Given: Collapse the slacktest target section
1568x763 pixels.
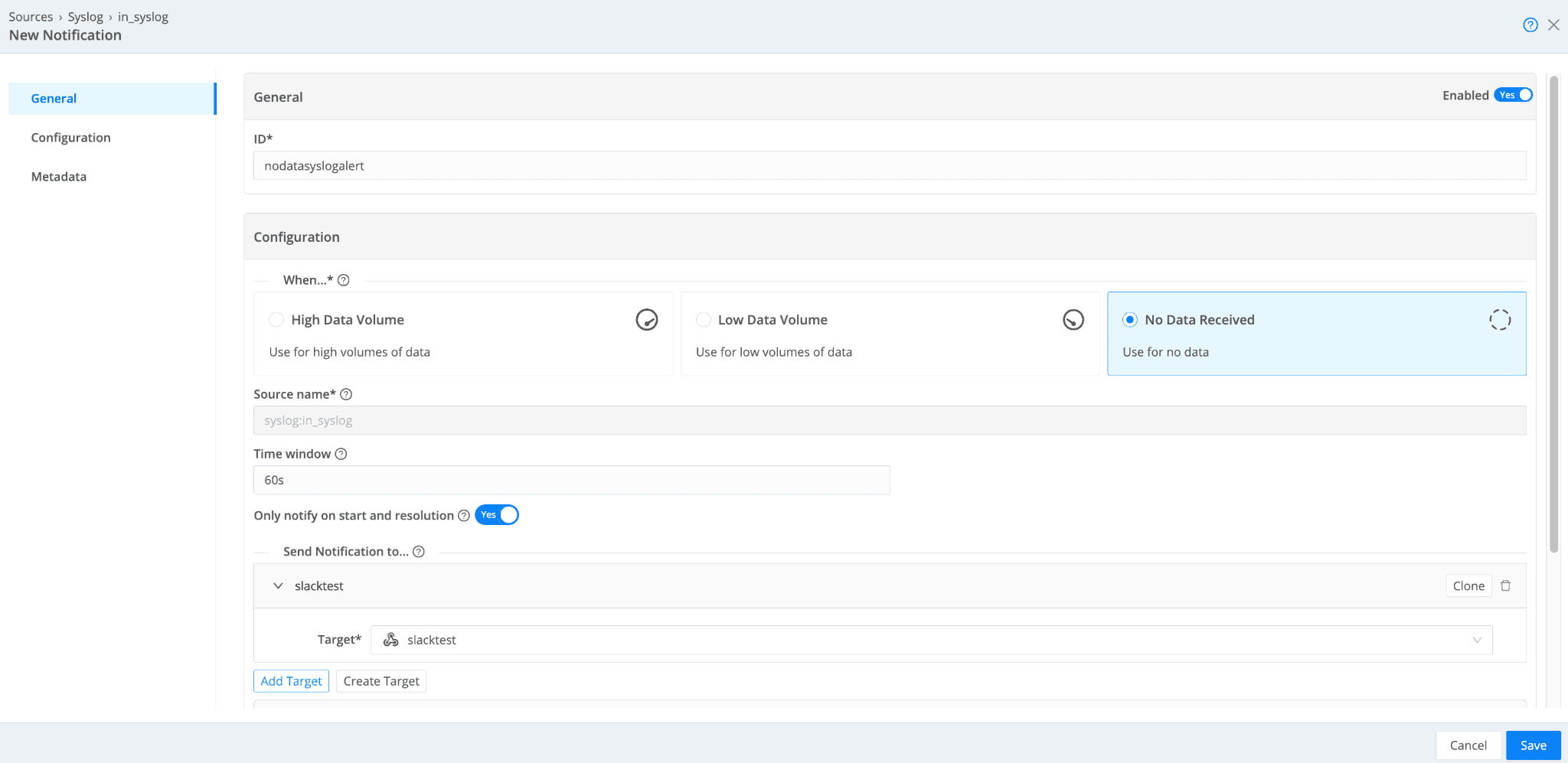Looking at the screenshot, I should pos(278,586).
